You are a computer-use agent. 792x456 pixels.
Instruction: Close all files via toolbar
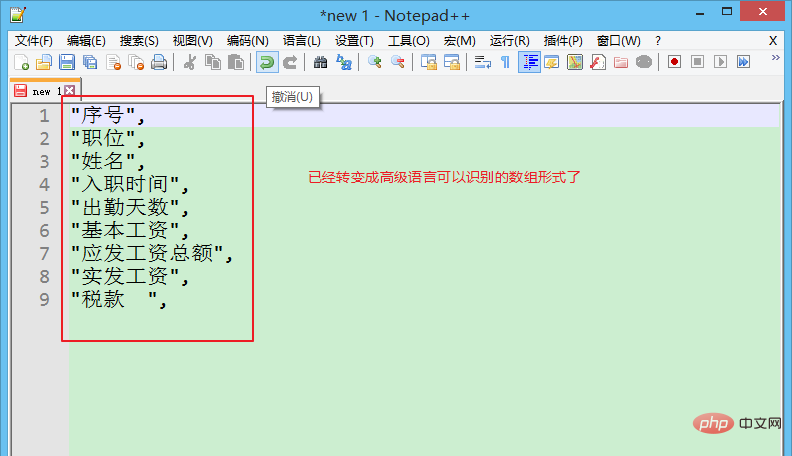pyautogui.click(x=136, y=62)
